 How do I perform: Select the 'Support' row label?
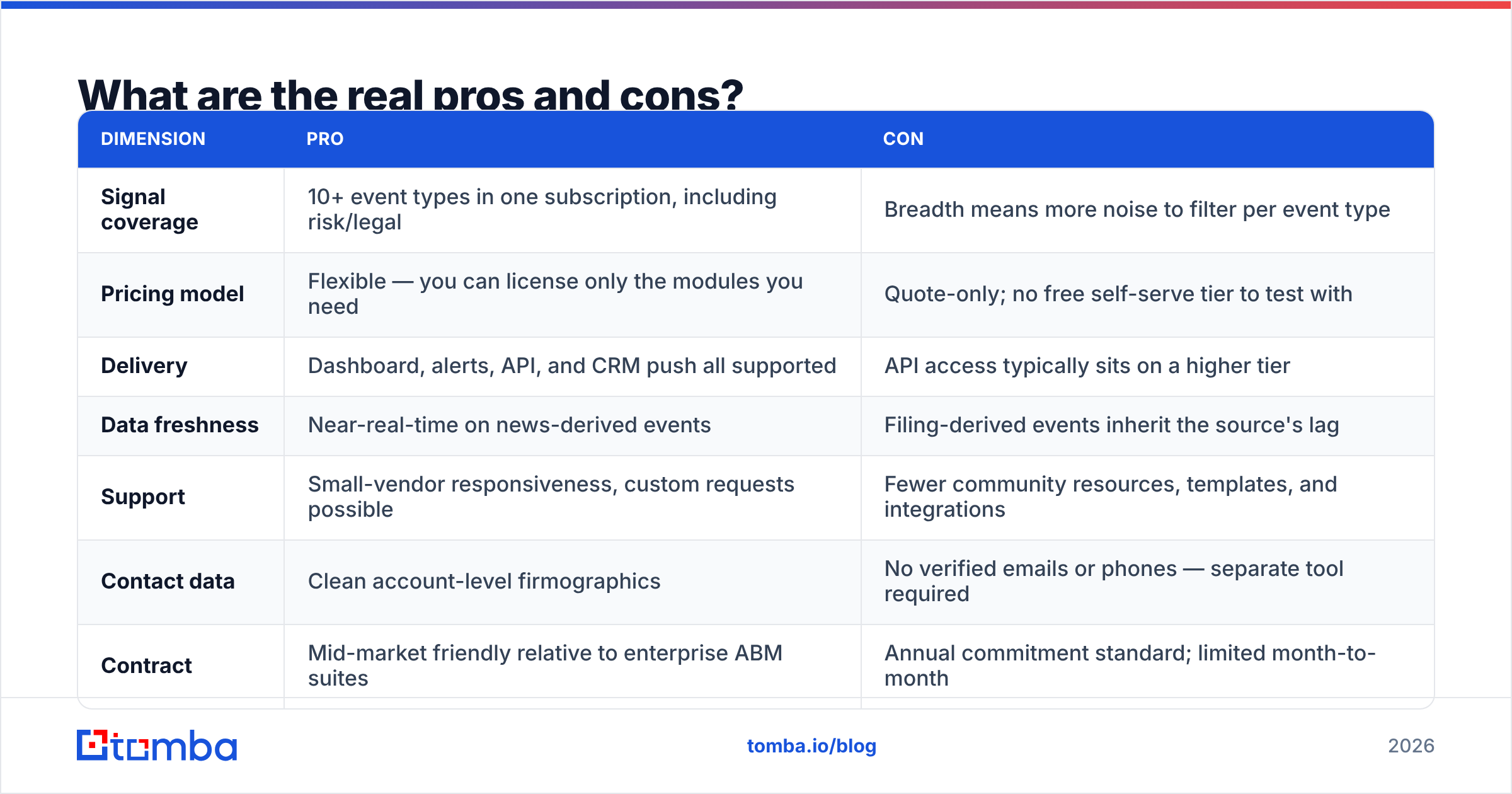tap(143, 497)
